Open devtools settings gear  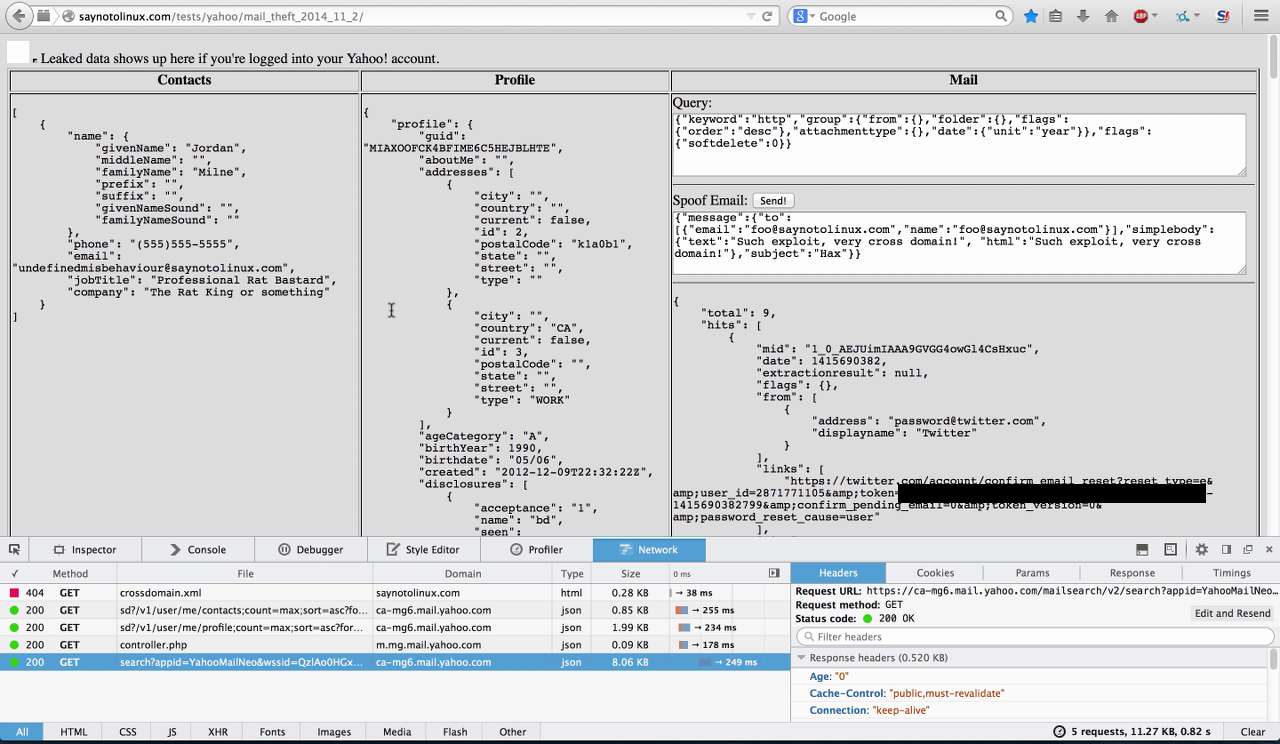[1201, 549]
